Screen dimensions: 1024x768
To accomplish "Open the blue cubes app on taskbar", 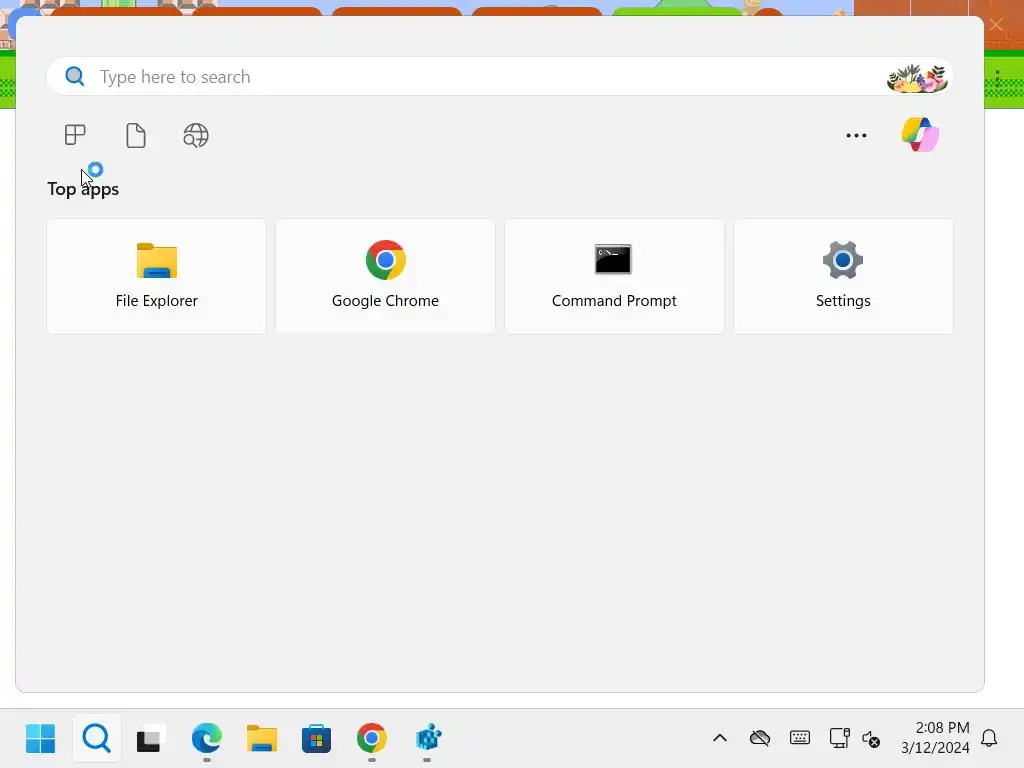I will click(428, 739).
